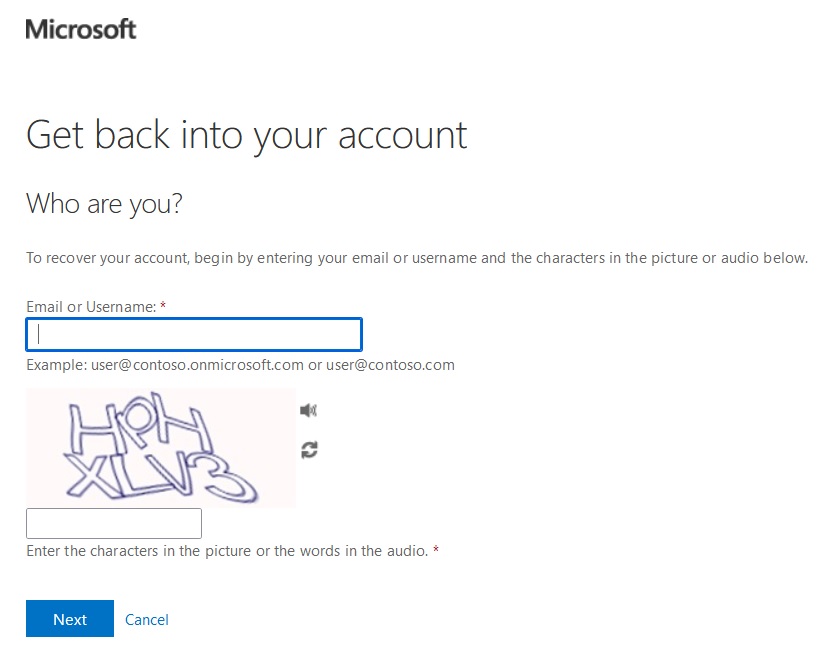Click the red asterisk after captcha instructions
Viewport: 825px width, 650px height.
pos(436,549)
